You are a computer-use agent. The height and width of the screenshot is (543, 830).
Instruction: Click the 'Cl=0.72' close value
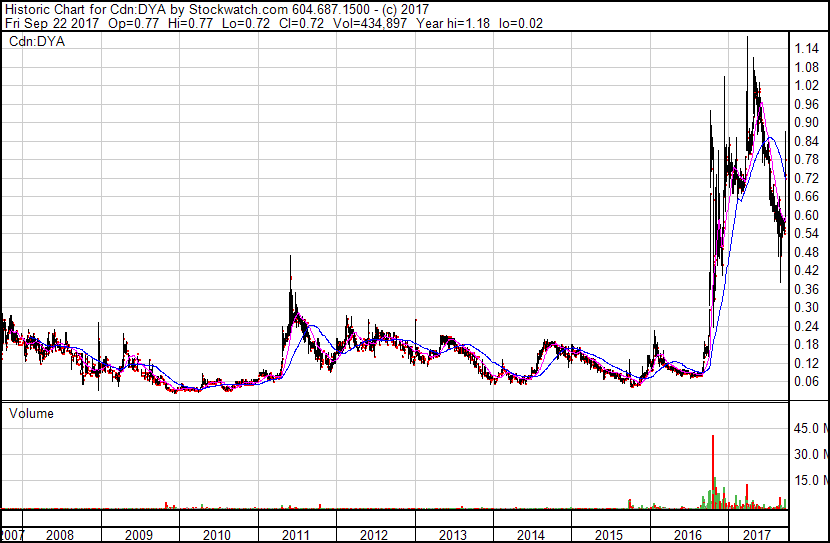point(302,23)
